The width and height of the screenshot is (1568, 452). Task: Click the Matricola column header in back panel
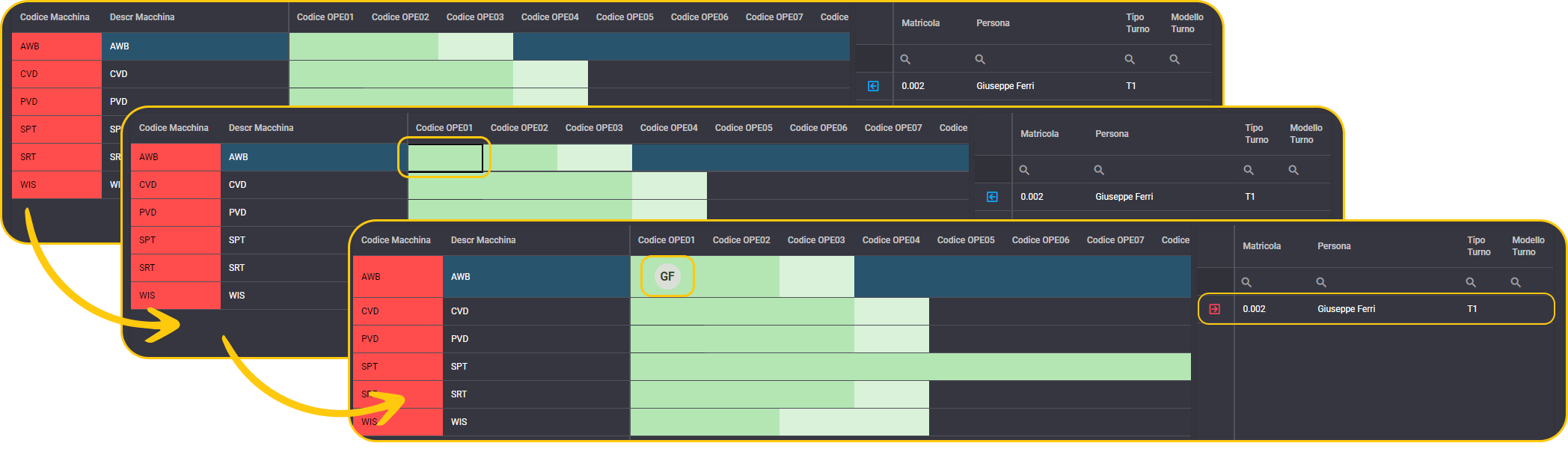(x=921, y=23)
